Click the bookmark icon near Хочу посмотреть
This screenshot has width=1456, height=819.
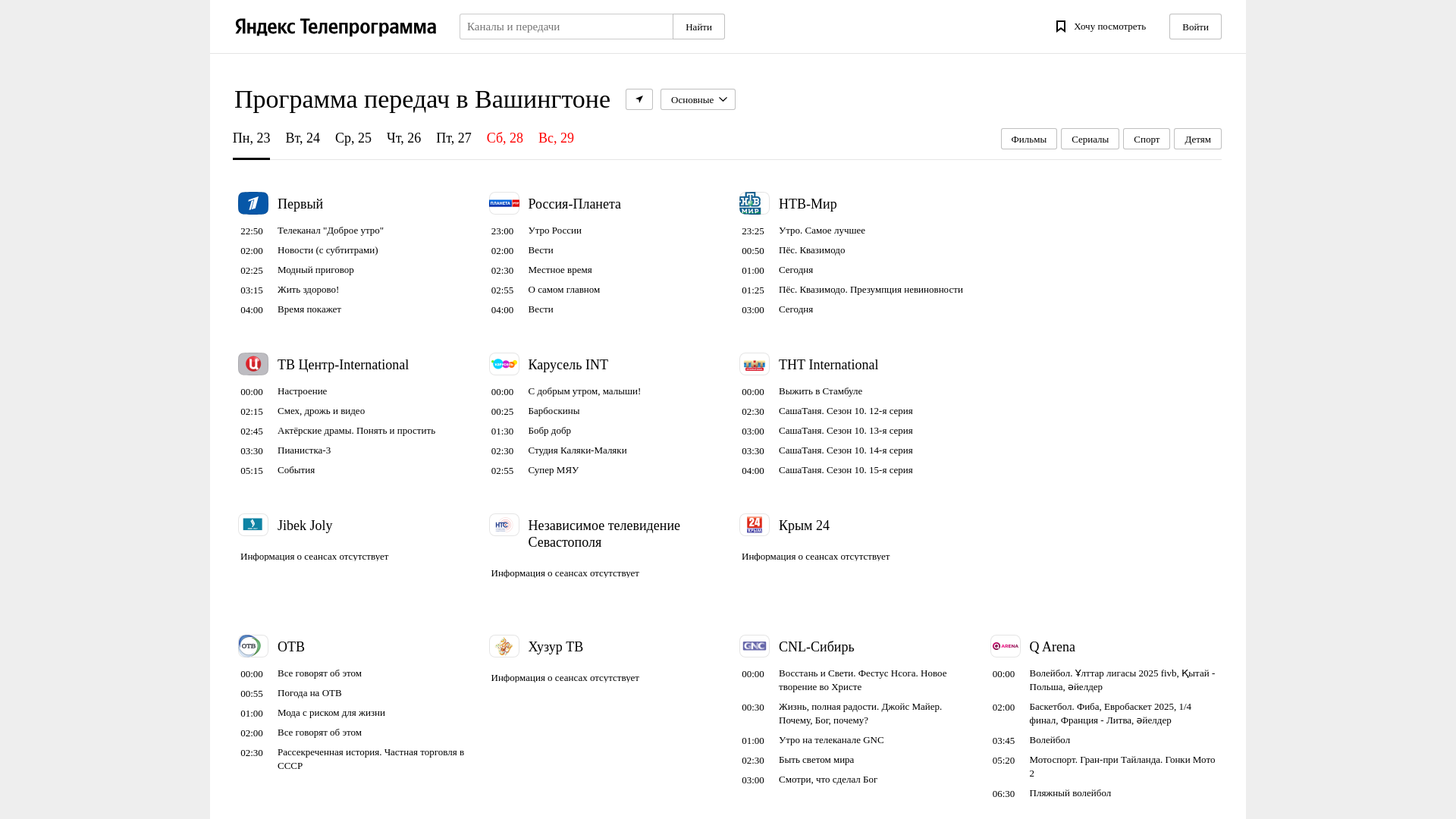click(x=1061, y=27)
